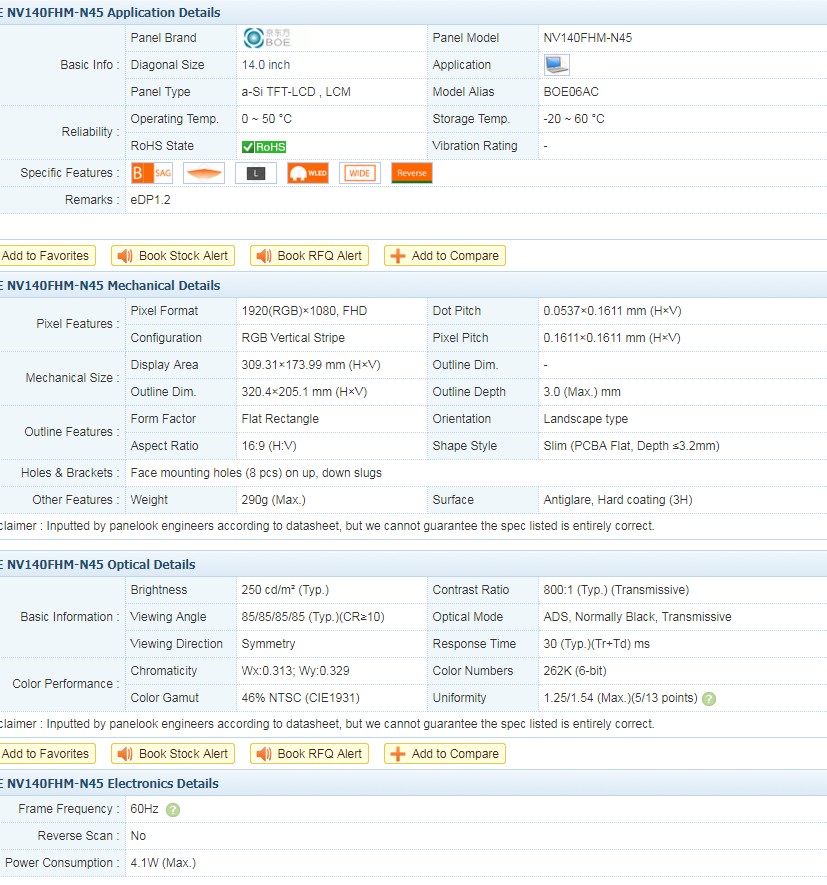This screenshot has height=885, width=827.
Task: Click the 3.0 (Max.) mm outline depth
Action: 582,392
